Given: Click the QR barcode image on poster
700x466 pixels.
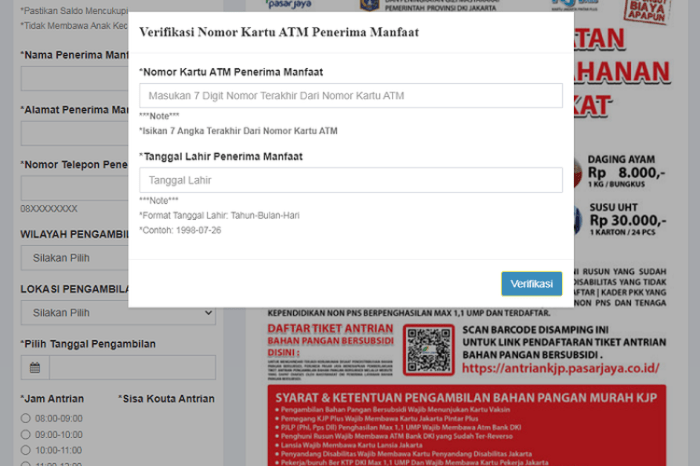Looking at the screenshot, I should (429, 350).
